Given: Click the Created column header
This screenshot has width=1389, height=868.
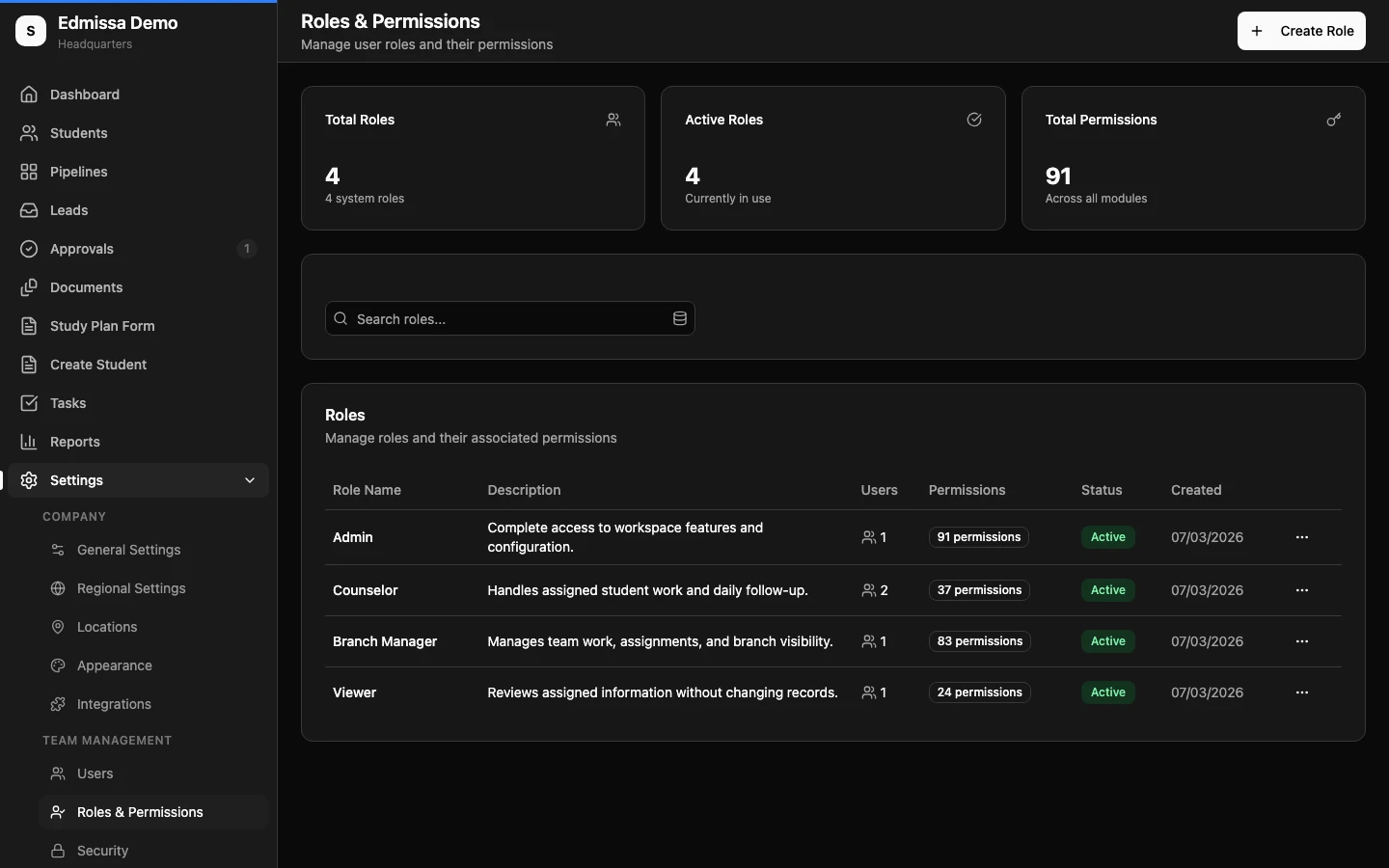Looking at the screenshot, I should (x=1196, y=490).
